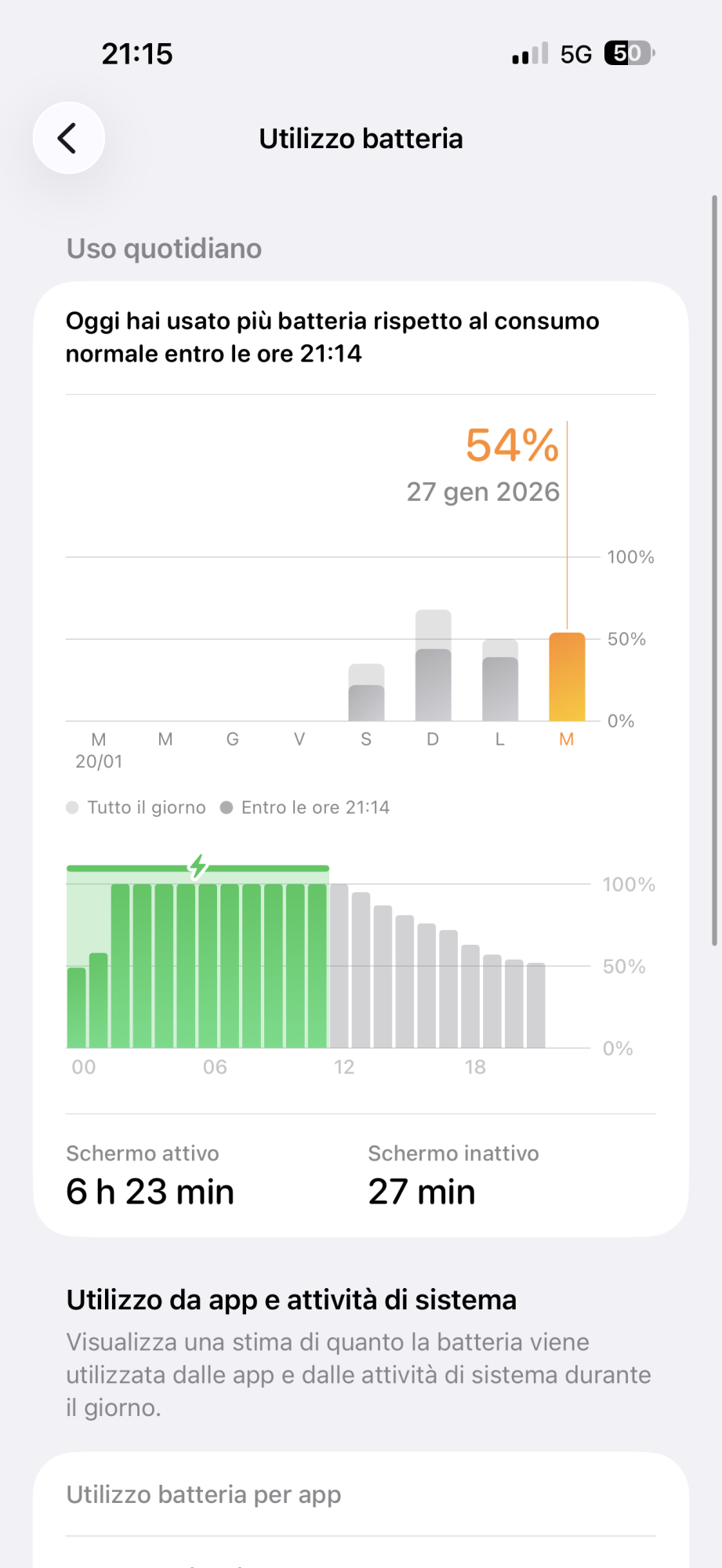This screenshot has height=1568, width=722.
Task: Tap the 5G network indicator
Action: click(576, 54)
